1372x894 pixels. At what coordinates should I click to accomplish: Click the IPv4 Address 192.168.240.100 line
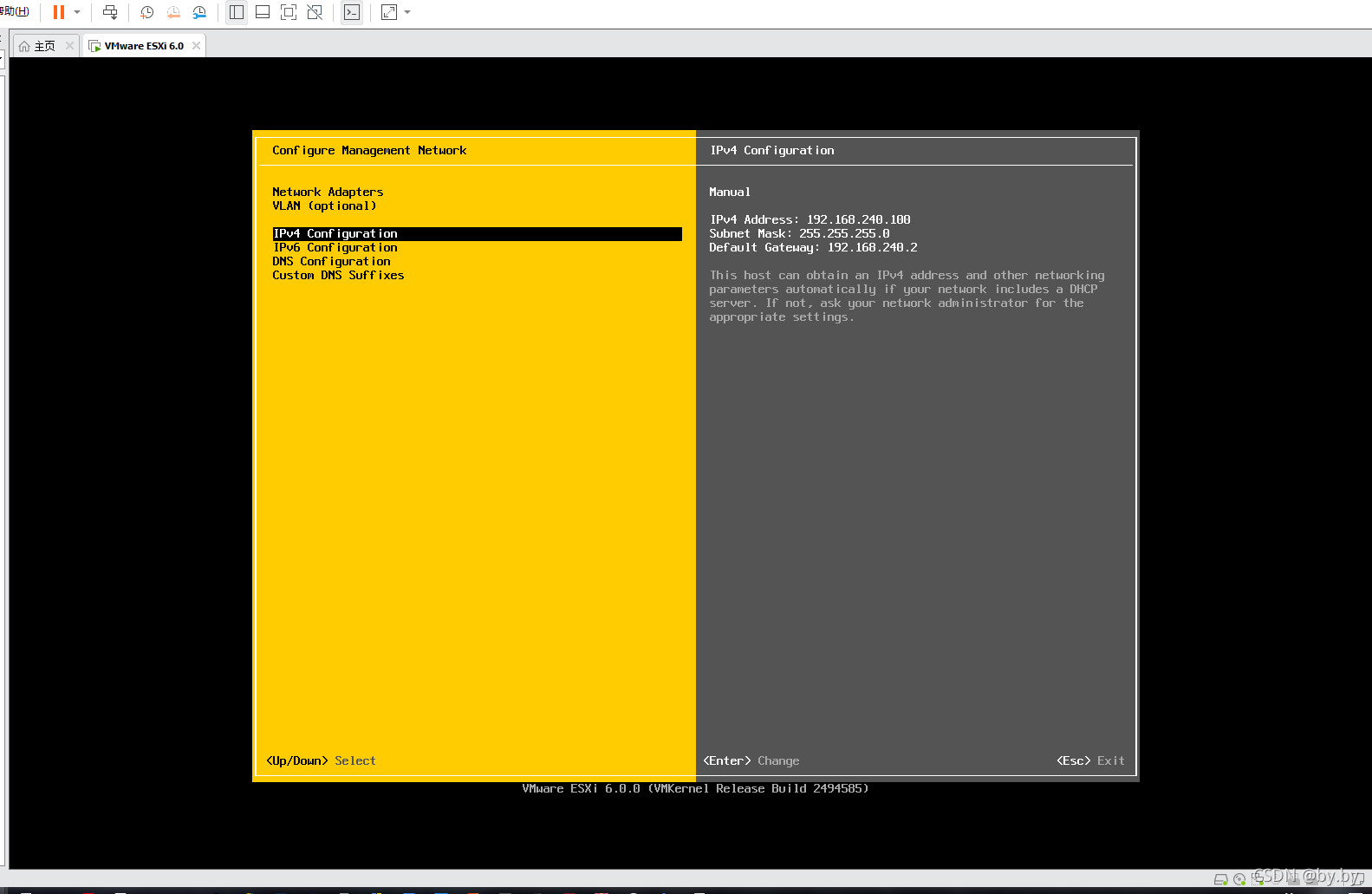pyautogui.click(x=810, y=219)
